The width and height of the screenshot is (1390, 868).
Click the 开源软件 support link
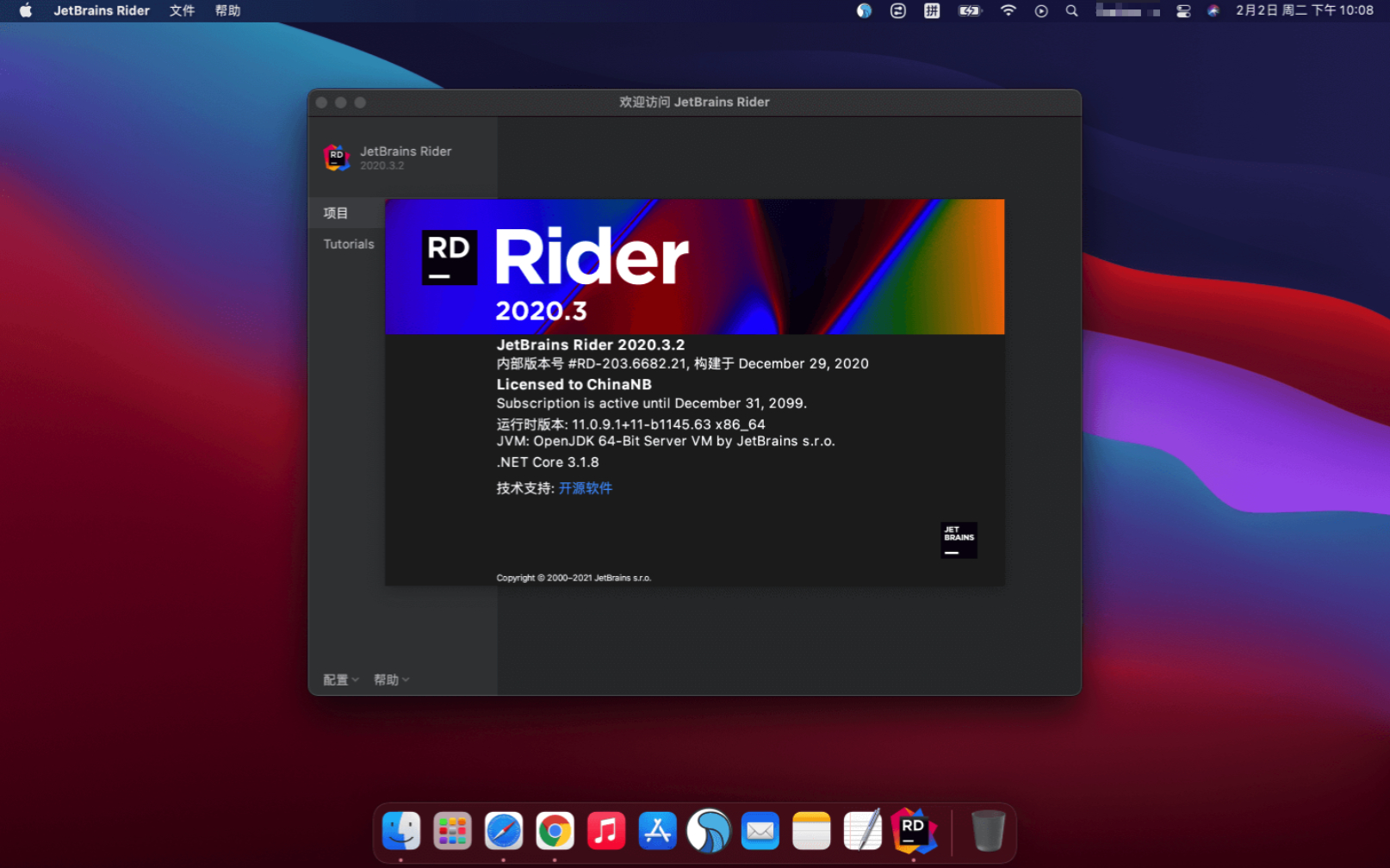(585, 488)
